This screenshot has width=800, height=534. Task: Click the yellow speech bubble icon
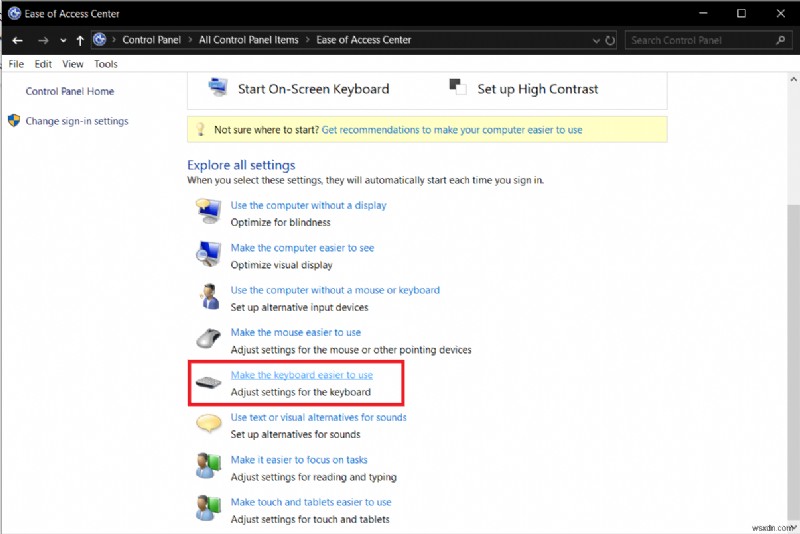[209, 423]
